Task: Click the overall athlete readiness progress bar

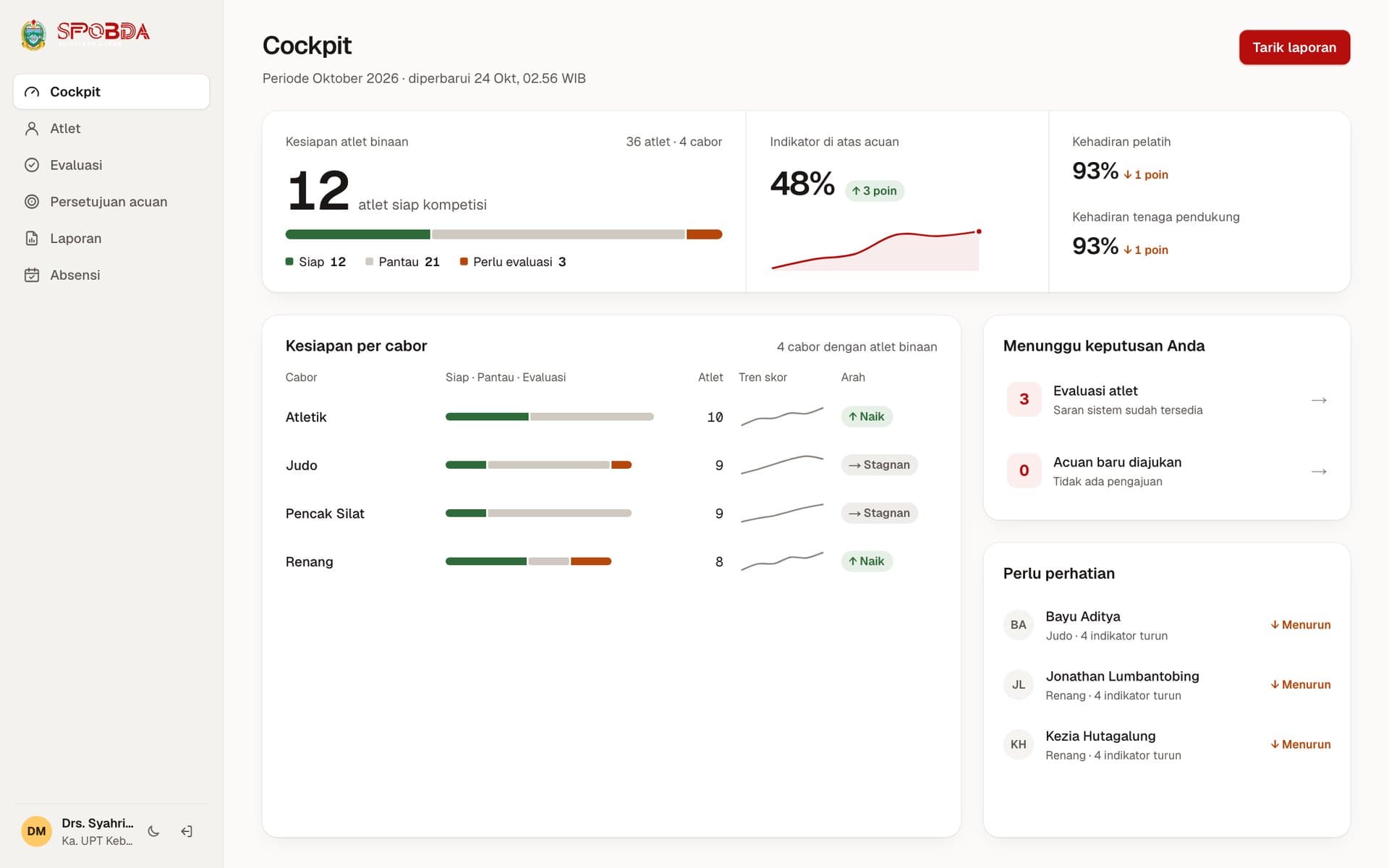Action: coord(504,234)
